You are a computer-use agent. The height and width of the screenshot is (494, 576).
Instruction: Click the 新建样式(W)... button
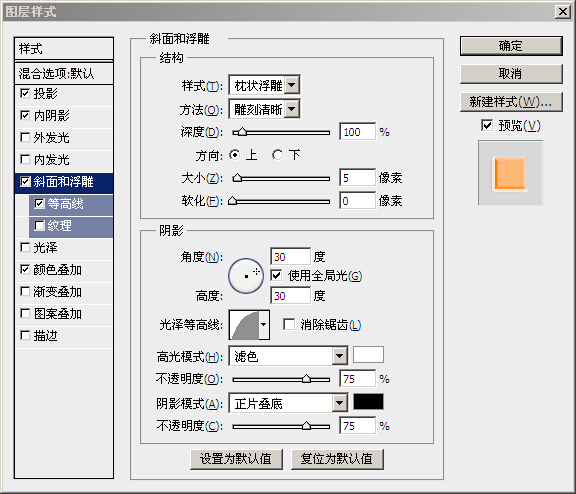pyautogui.click(x=511, y=102)
